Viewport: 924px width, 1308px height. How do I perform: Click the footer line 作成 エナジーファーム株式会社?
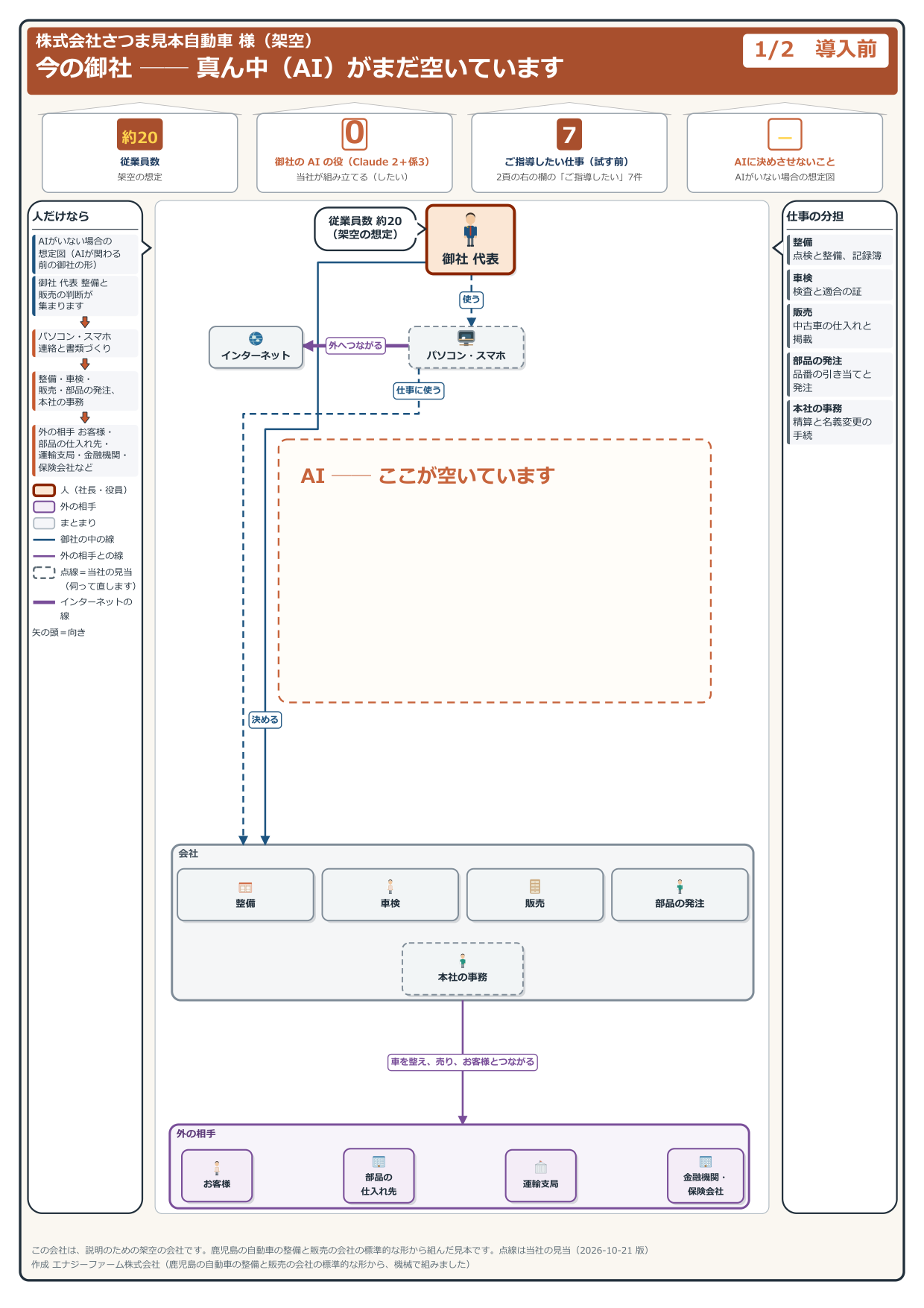251,1264
